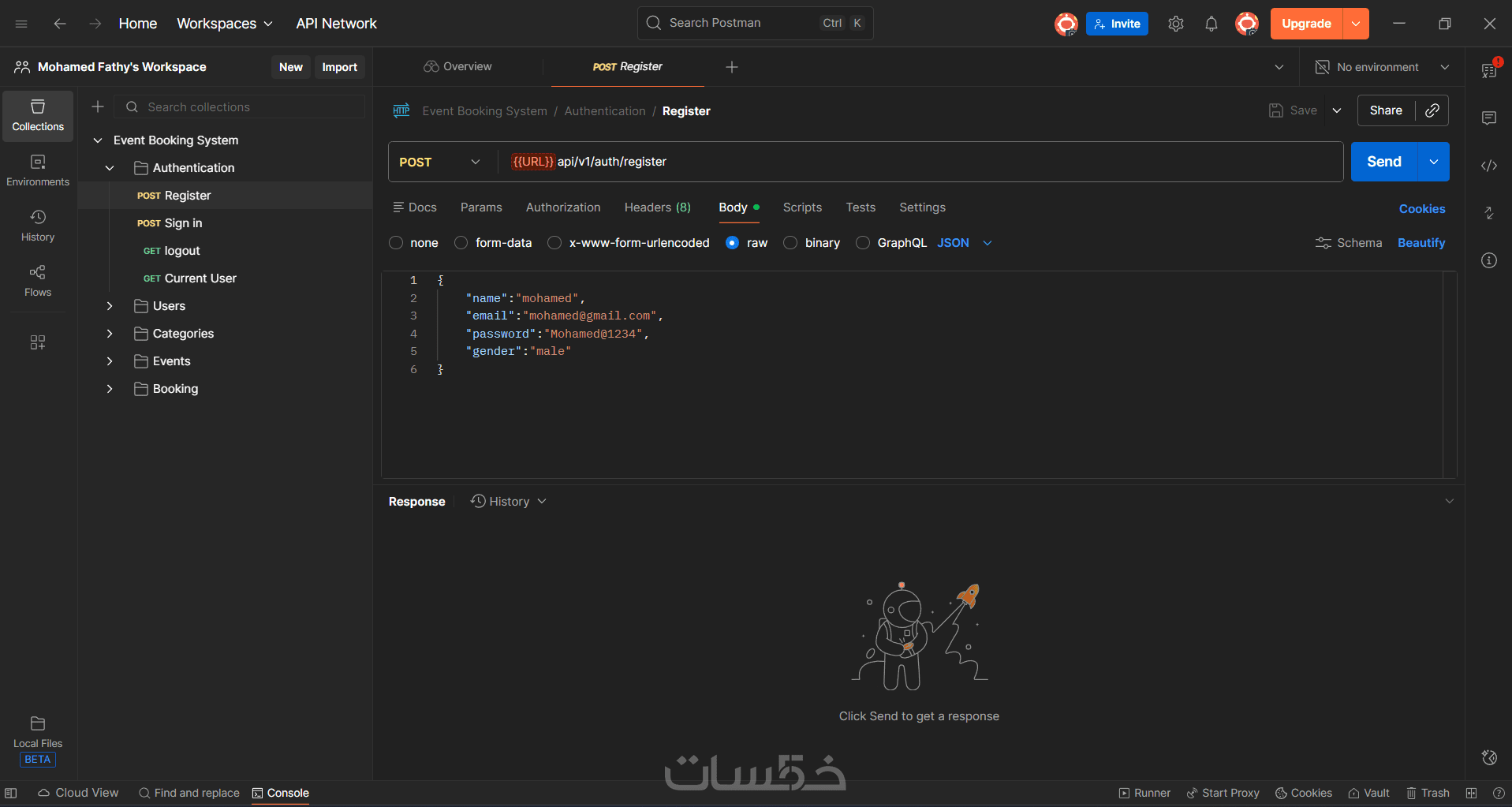Screen dimensions: 1512x807
Task: Click the Beautify link
Action: pyautogui.click(x=1421, y=243)
